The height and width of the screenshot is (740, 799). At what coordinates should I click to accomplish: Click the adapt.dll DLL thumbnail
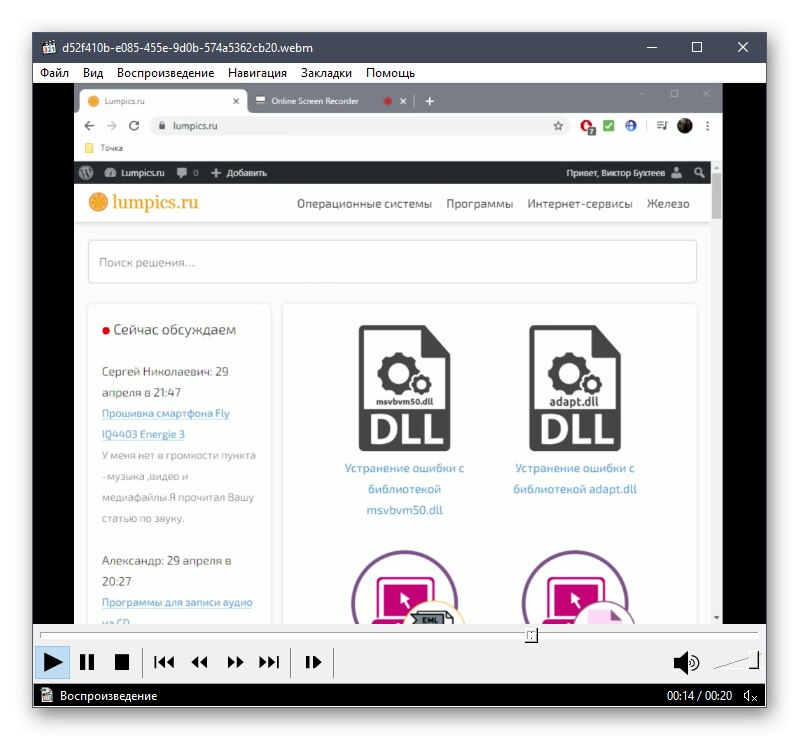(574, 388)
